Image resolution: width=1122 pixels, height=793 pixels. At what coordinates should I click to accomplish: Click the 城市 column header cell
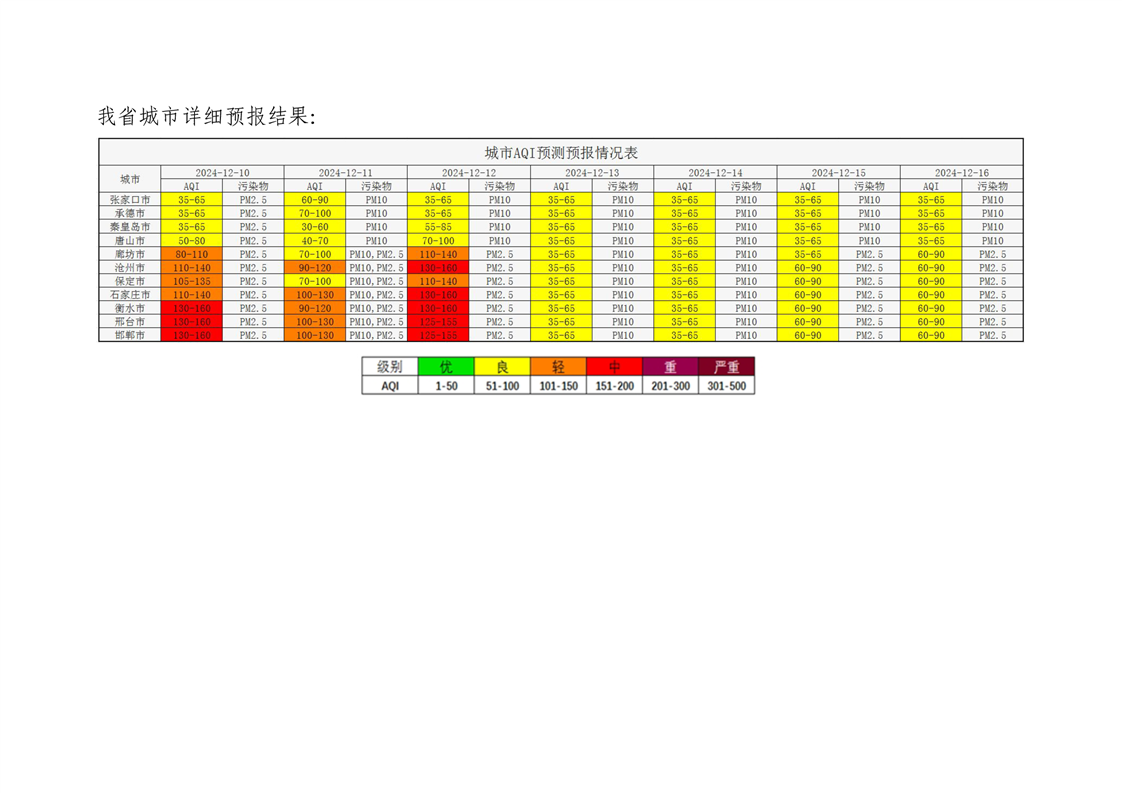coord(130,179)
